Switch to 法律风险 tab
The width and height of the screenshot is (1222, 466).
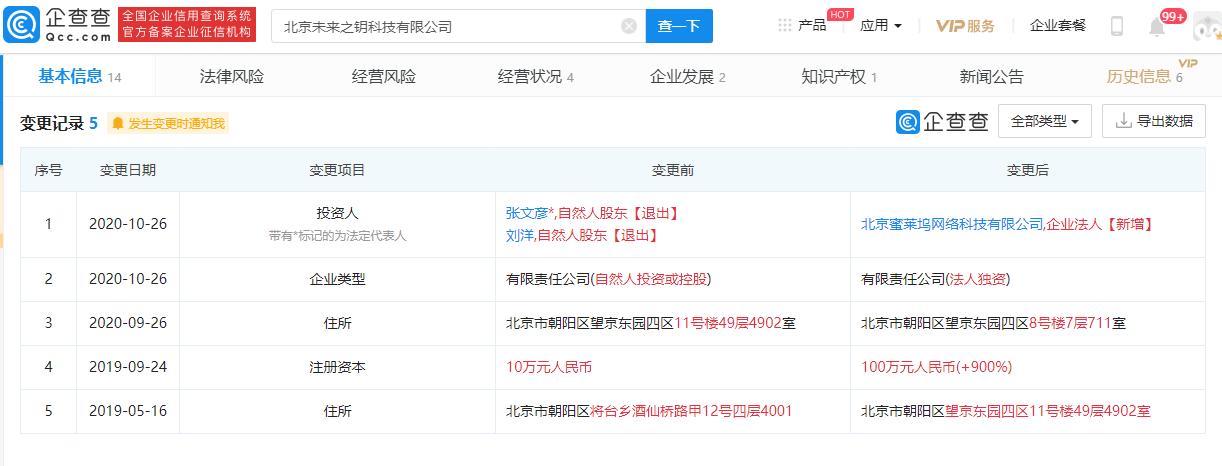[232, 76]
